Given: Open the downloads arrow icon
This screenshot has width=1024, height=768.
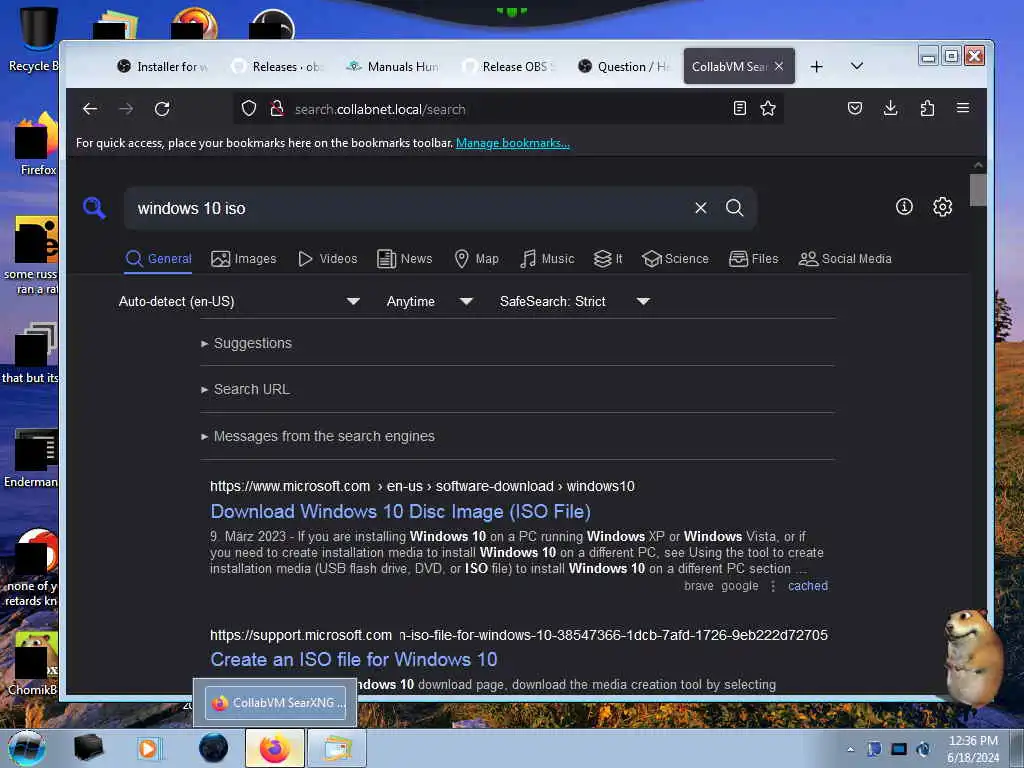Looking at the screenshot, I should pyautogui.click(x=890, y=108).
